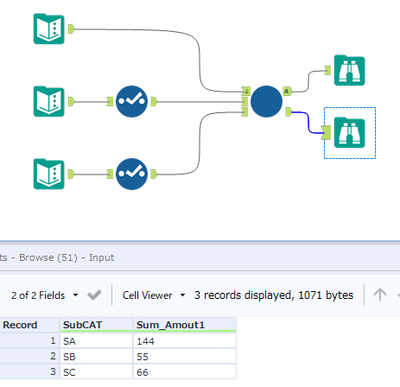This screenshot has height=387, width=400.
Task: Click upper Browse tool input anchor
Action: click(328, 70)
